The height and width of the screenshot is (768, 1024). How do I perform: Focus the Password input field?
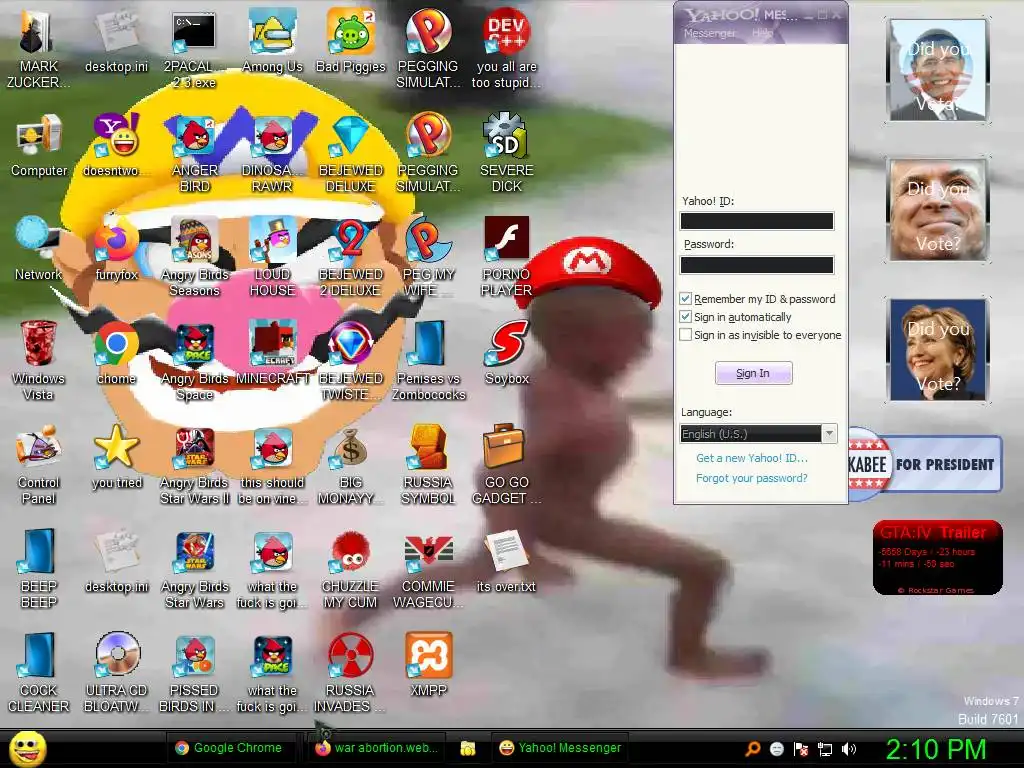(757, 264)
